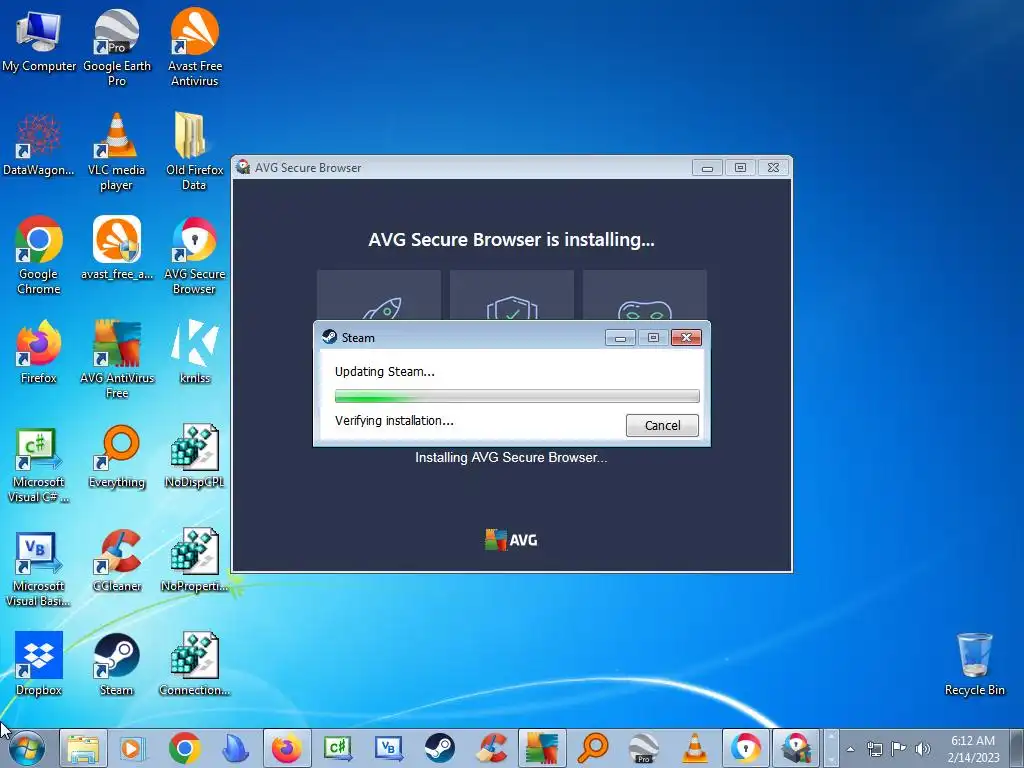Select the Dropbox desktop shortcut
This screenshot has width=1024, height=768.
coord(39,664)
